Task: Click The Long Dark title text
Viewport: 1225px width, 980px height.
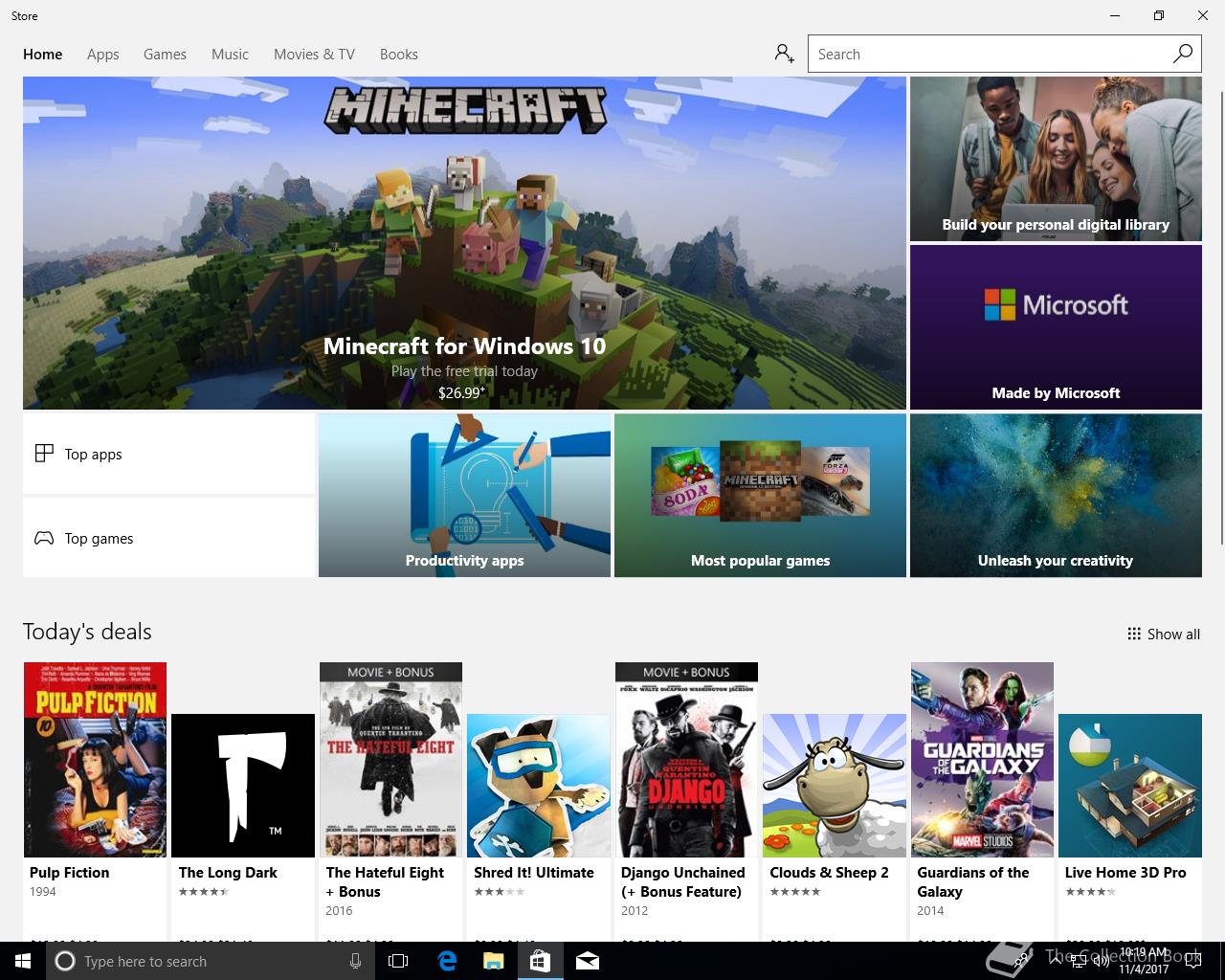Action: (x=228, y=873)
